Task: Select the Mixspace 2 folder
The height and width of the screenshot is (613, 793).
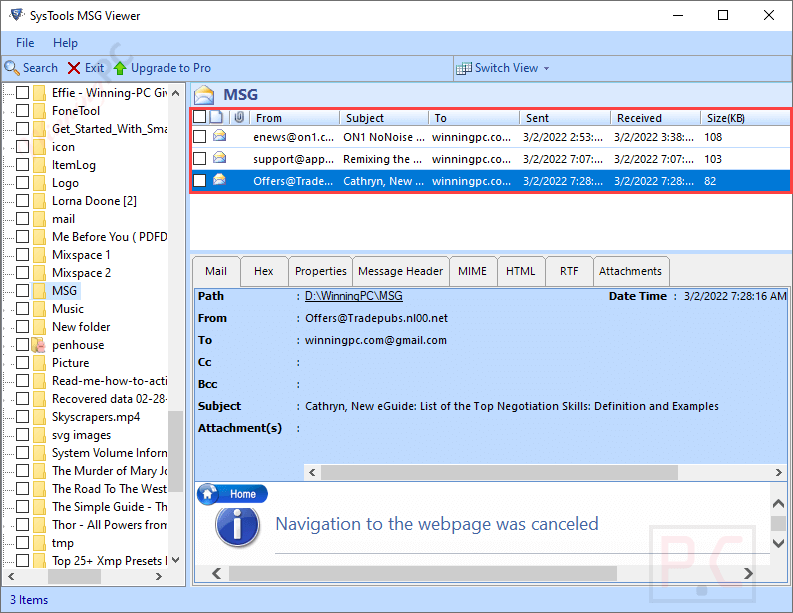Action: [x=81, y=273]
